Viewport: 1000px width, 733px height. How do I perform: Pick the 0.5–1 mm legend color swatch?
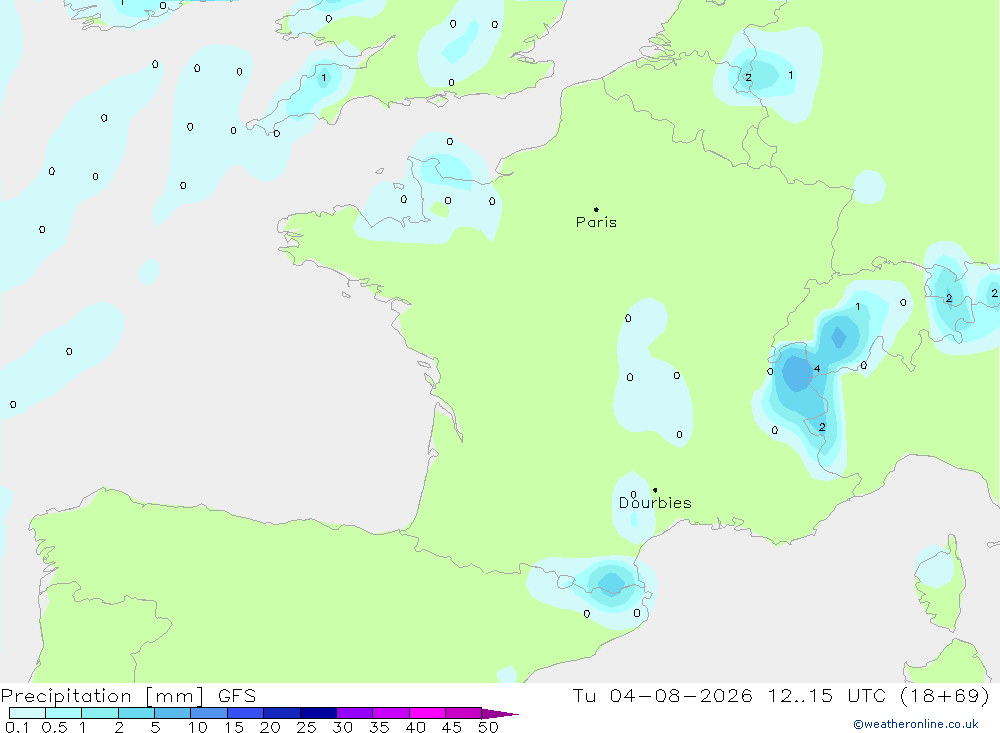tap(64, 713)
